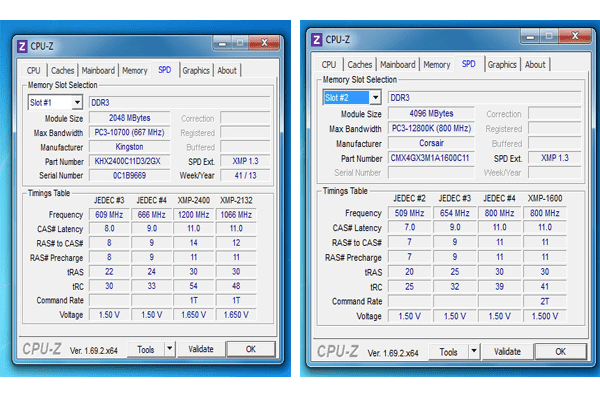
Task: Click the 4096 MBytes module size field
Action: coord(431,113)
